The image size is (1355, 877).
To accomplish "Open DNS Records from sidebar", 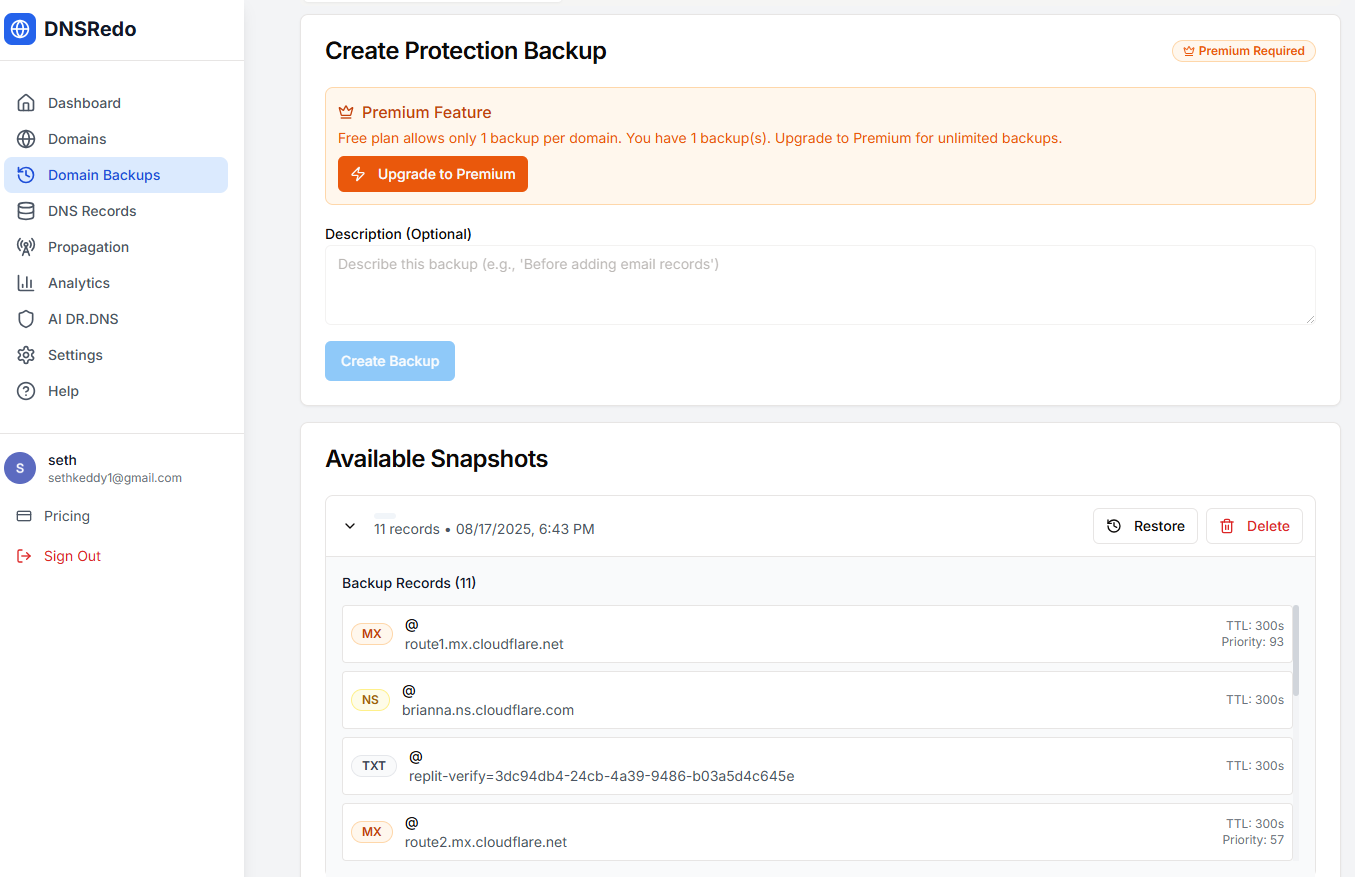I will tap(116, 211).
